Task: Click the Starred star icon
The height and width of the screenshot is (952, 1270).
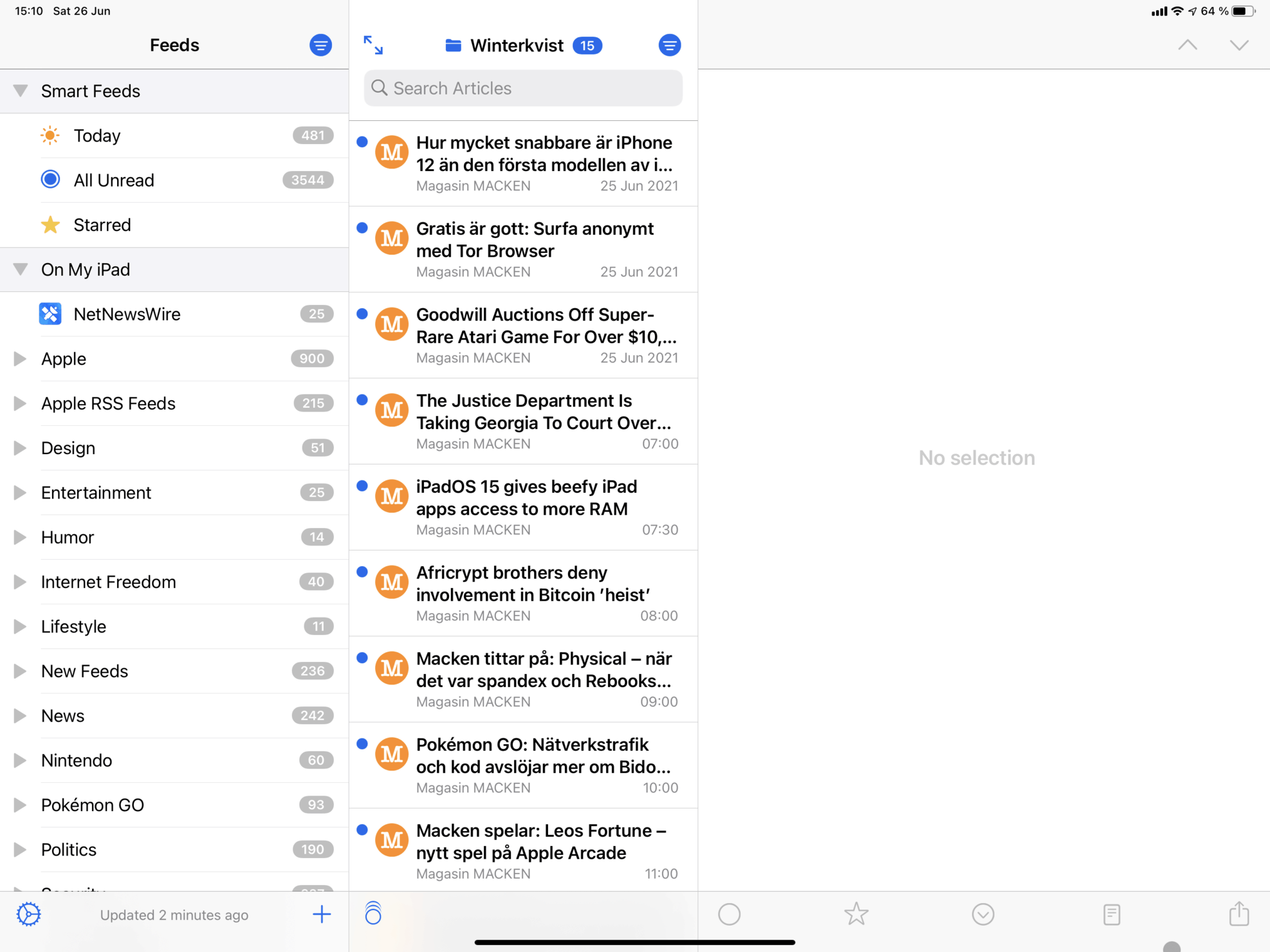Action: point(50,224)
